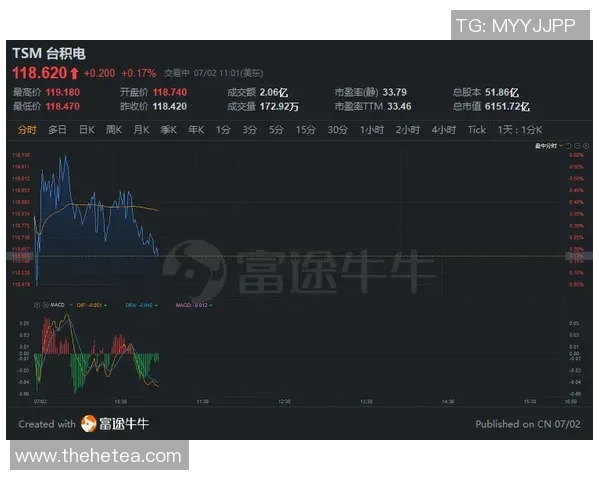Click the www.thehetea.com link
This screenshot has height=480, width=600.
[99, 456]
